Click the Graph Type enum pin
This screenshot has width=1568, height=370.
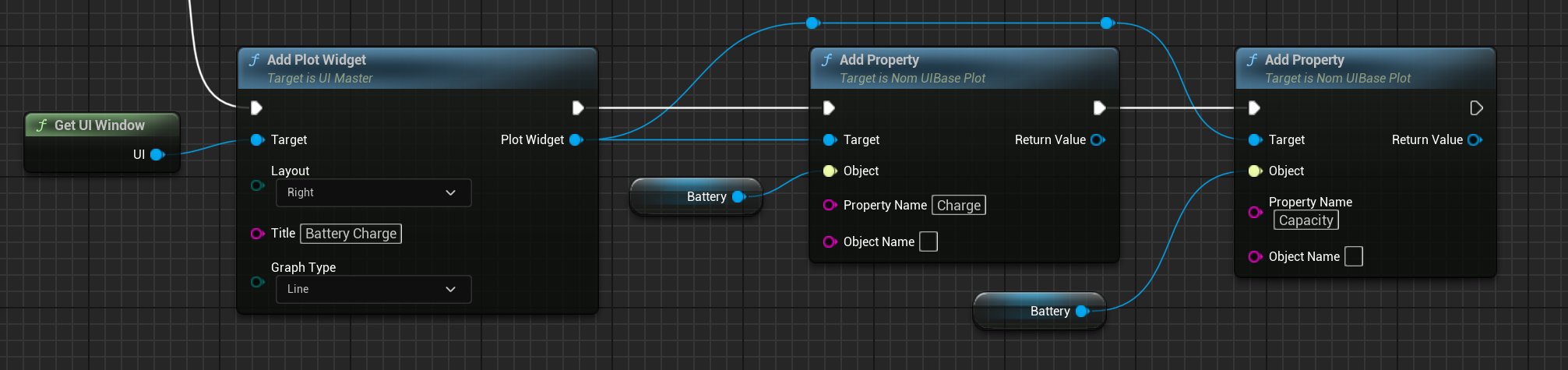click(x=257, y=282)
